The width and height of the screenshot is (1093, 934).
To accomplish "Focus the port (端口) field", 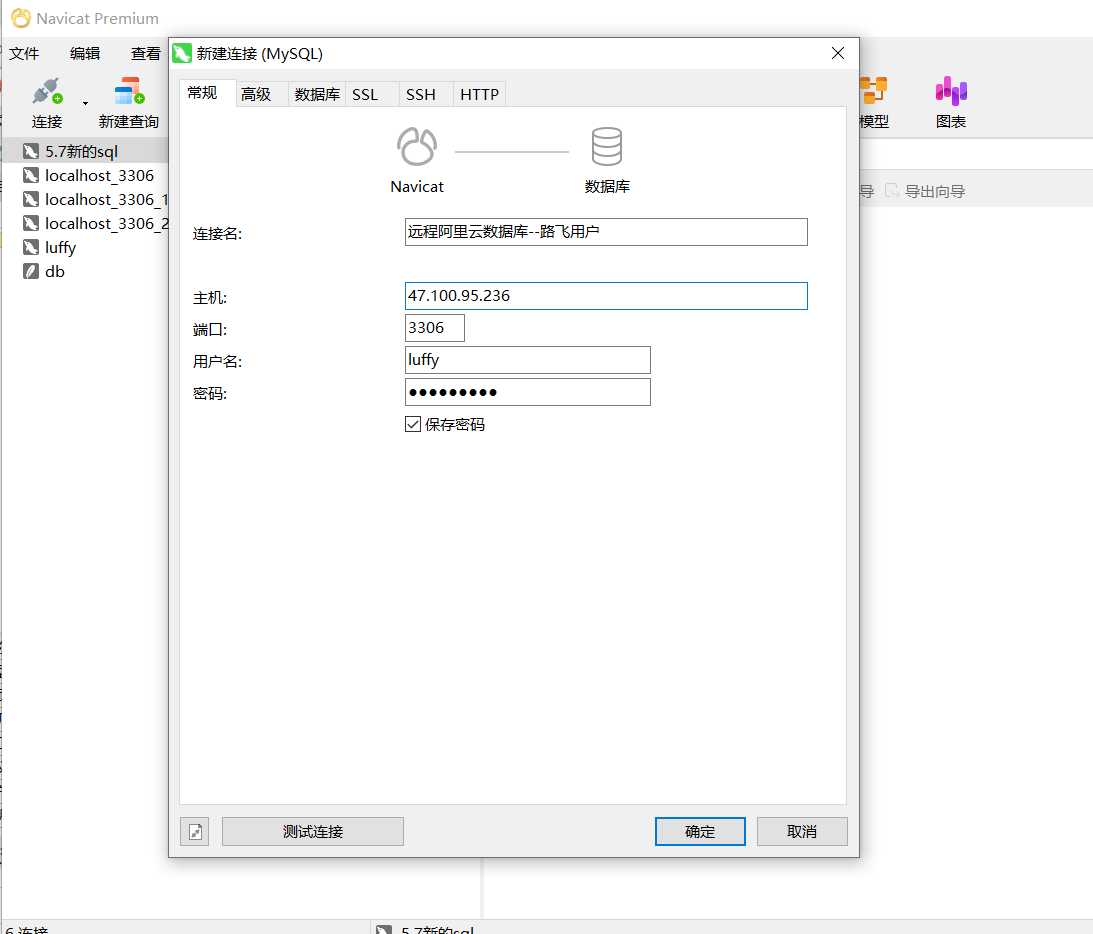I will 434,328.
